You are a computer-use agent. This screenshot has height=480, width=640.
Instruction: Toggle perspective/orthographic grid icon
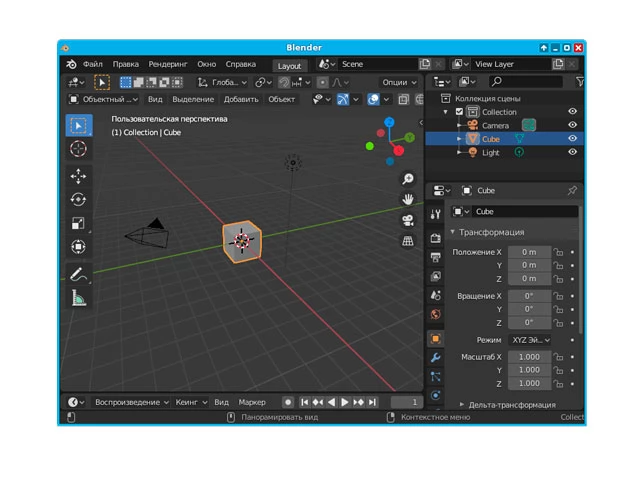tap(408, 241)
